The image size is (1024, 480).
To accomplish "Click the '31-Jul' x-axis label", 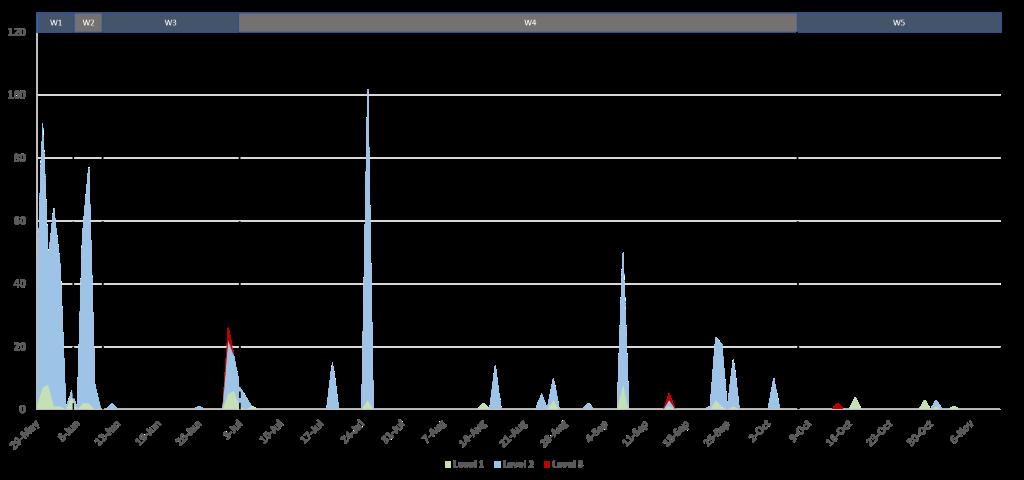I will [392, 431].
